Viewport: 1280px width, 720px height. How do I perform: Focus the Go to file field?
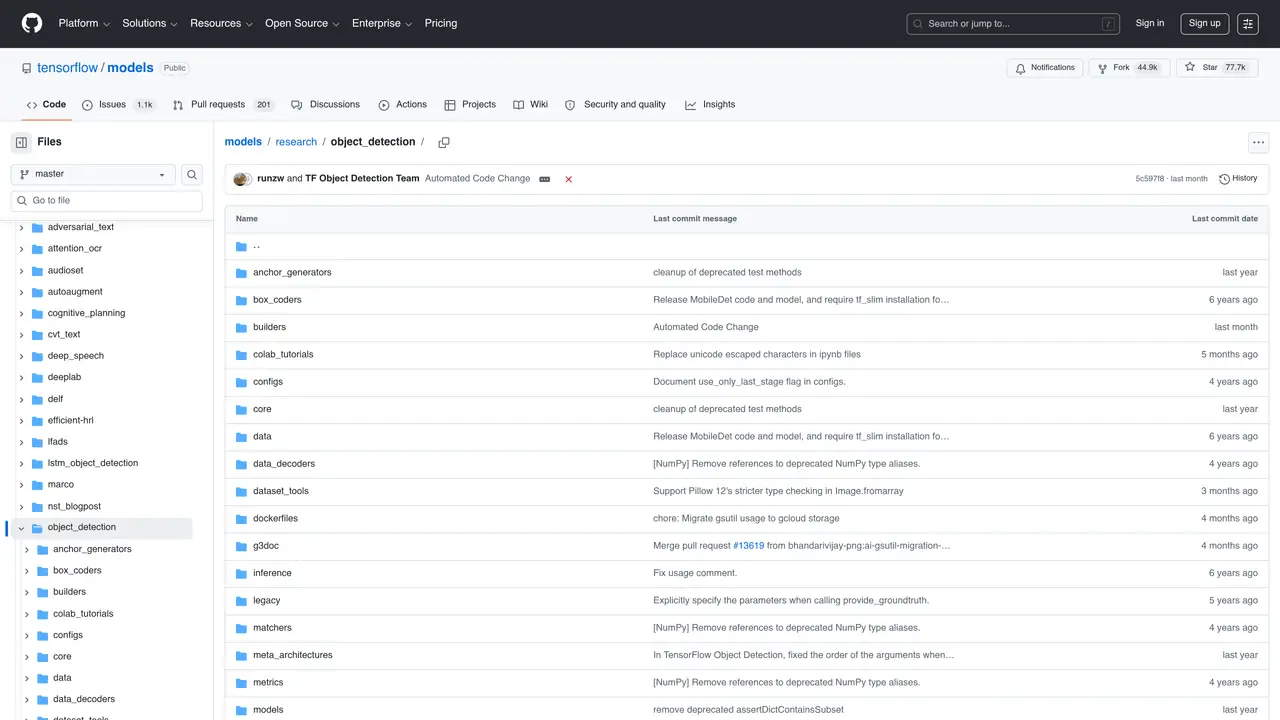click(x=107, y=201)
